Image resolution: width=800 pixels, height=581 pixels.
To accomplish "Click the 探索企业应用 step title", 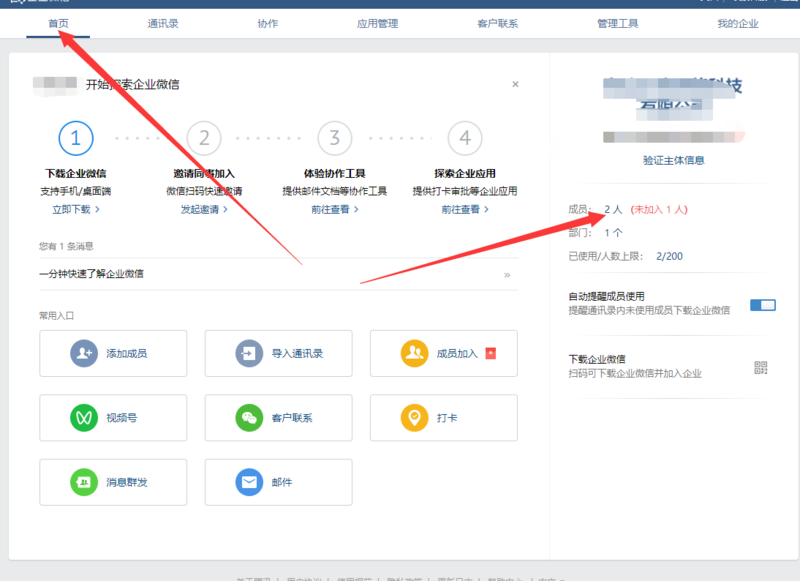I will [x=465, y=173].
